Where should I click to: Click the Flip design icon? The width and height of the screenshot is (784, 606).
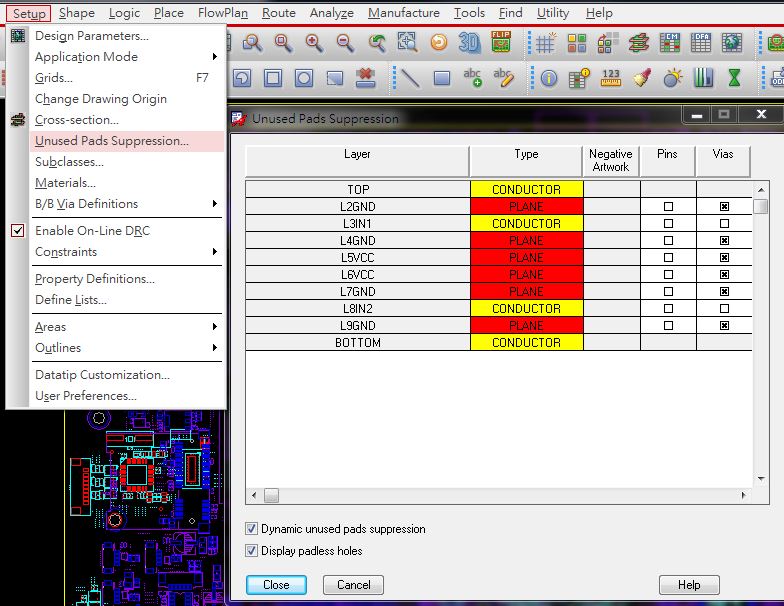click(x=500, y=43)
